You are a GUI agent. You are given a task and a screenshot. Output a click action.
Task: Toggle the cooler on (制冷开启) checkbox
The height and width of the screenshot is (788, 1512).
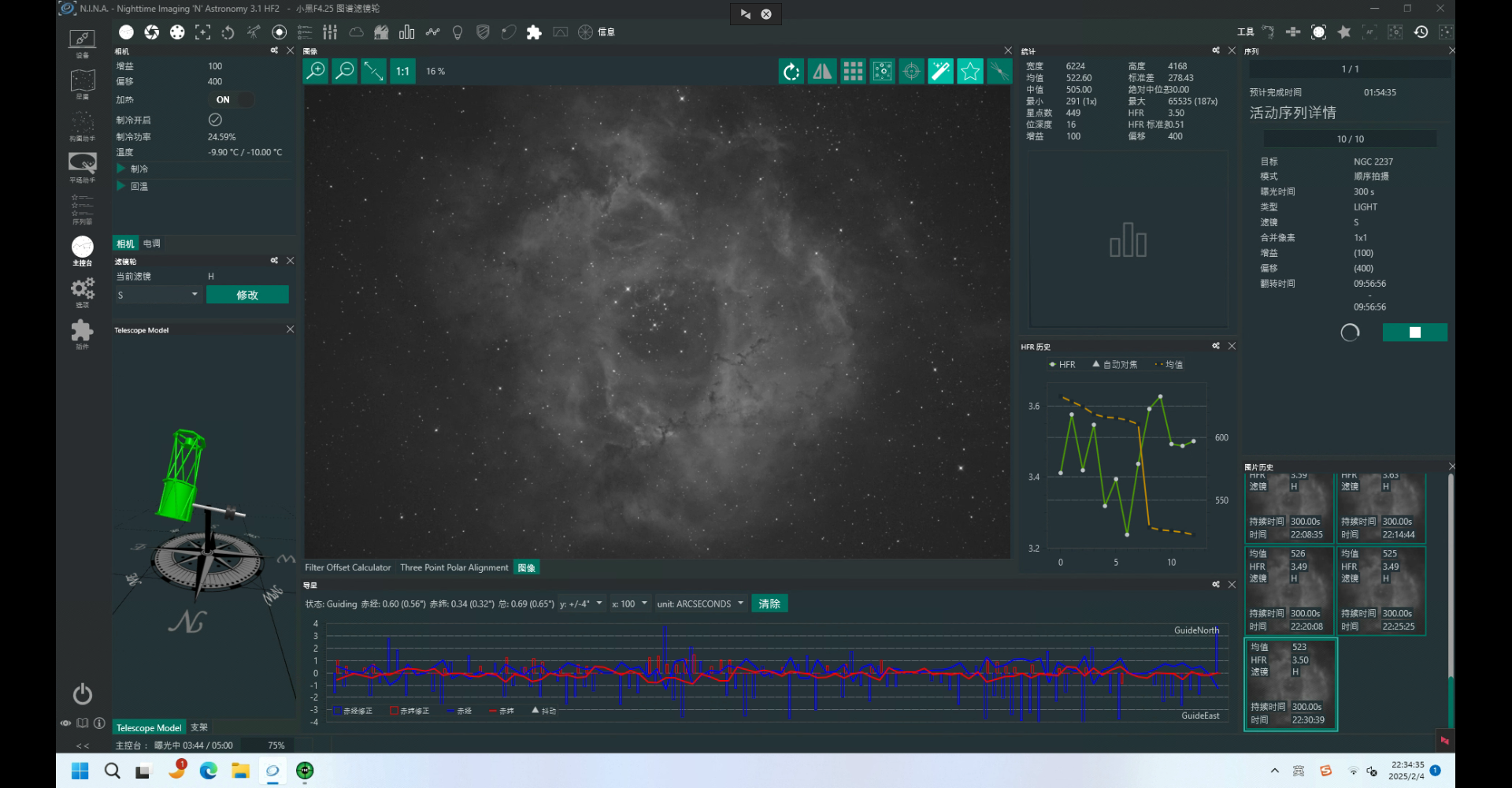click(x=215, y=120)
